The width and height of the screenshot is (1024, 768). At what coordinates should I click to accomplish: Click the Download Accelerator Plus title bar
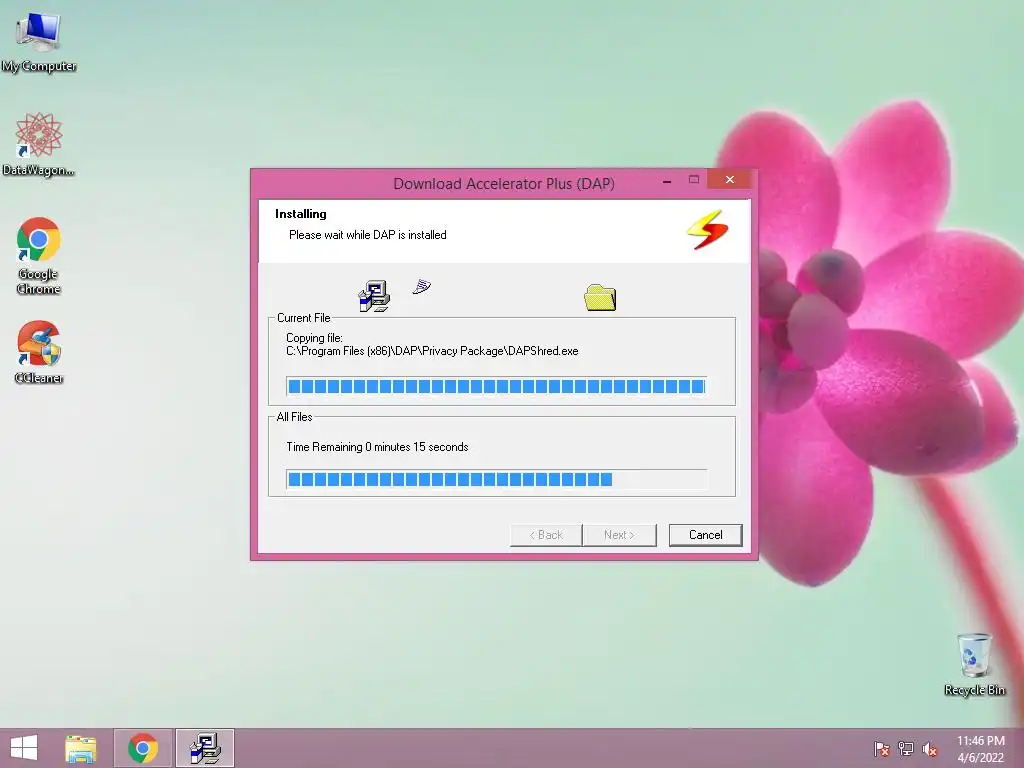click(x=504, y=184)
